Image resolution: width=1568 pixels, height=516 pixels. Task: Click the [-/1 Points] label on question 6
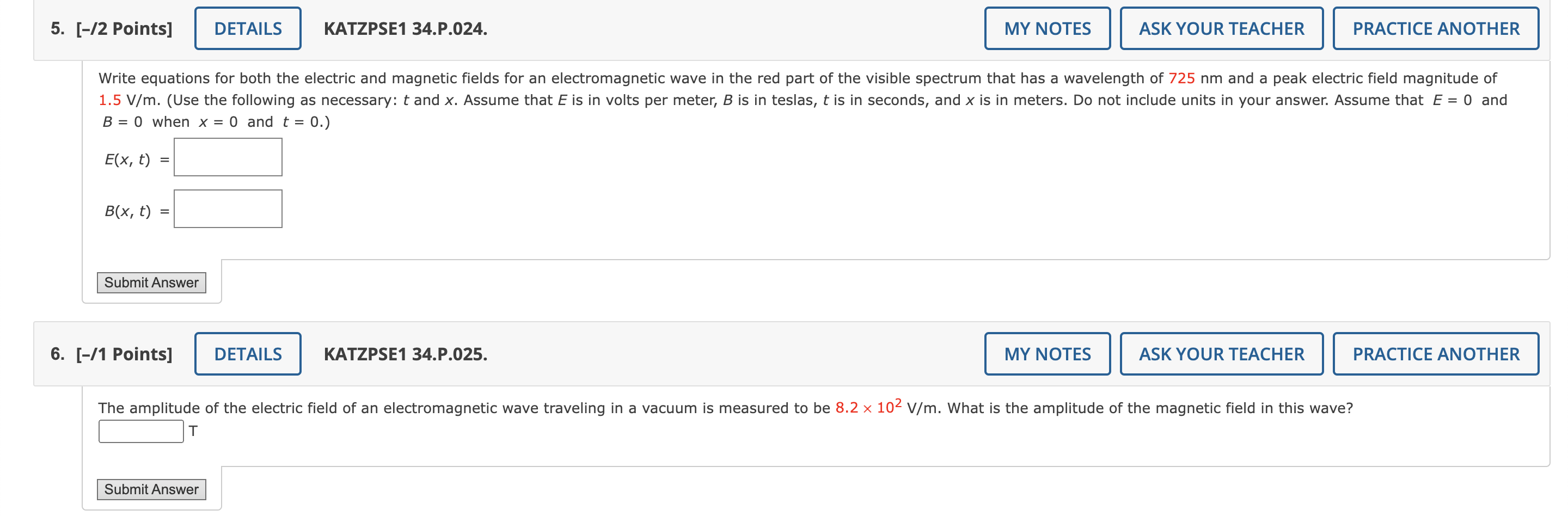[x=124, y=354]
